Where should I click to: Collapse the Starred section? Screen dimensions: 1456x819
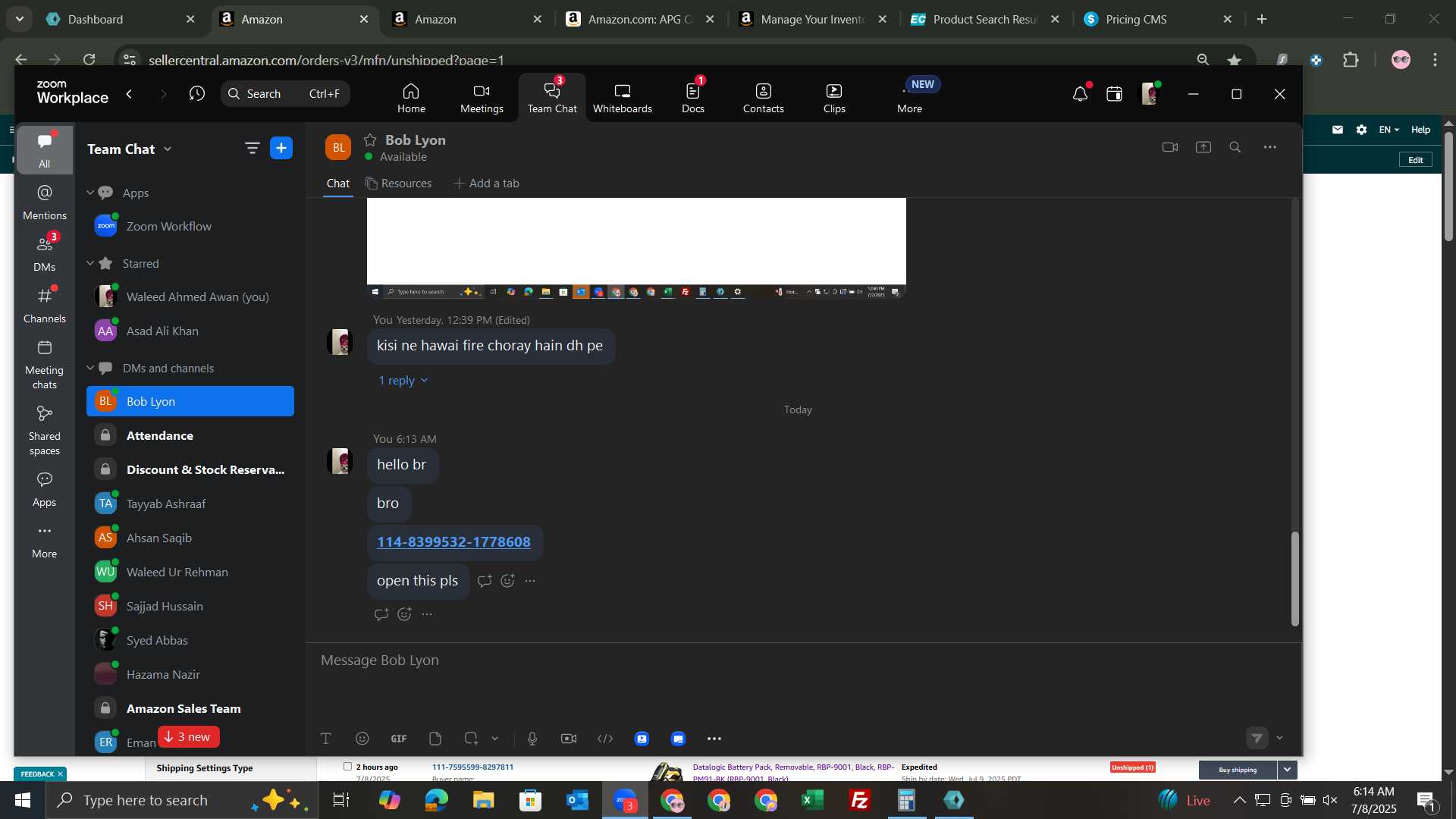[x=90, y=263]
